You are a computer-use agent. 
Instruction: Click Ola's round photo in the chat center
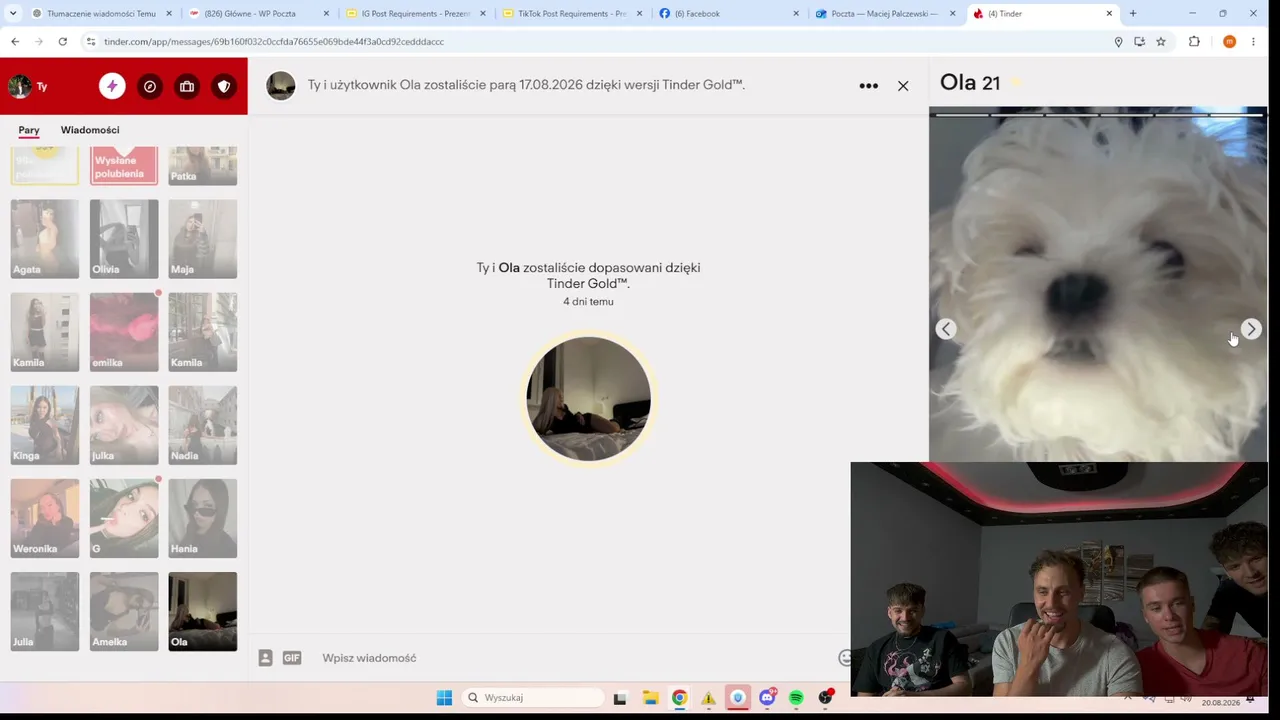589,399
